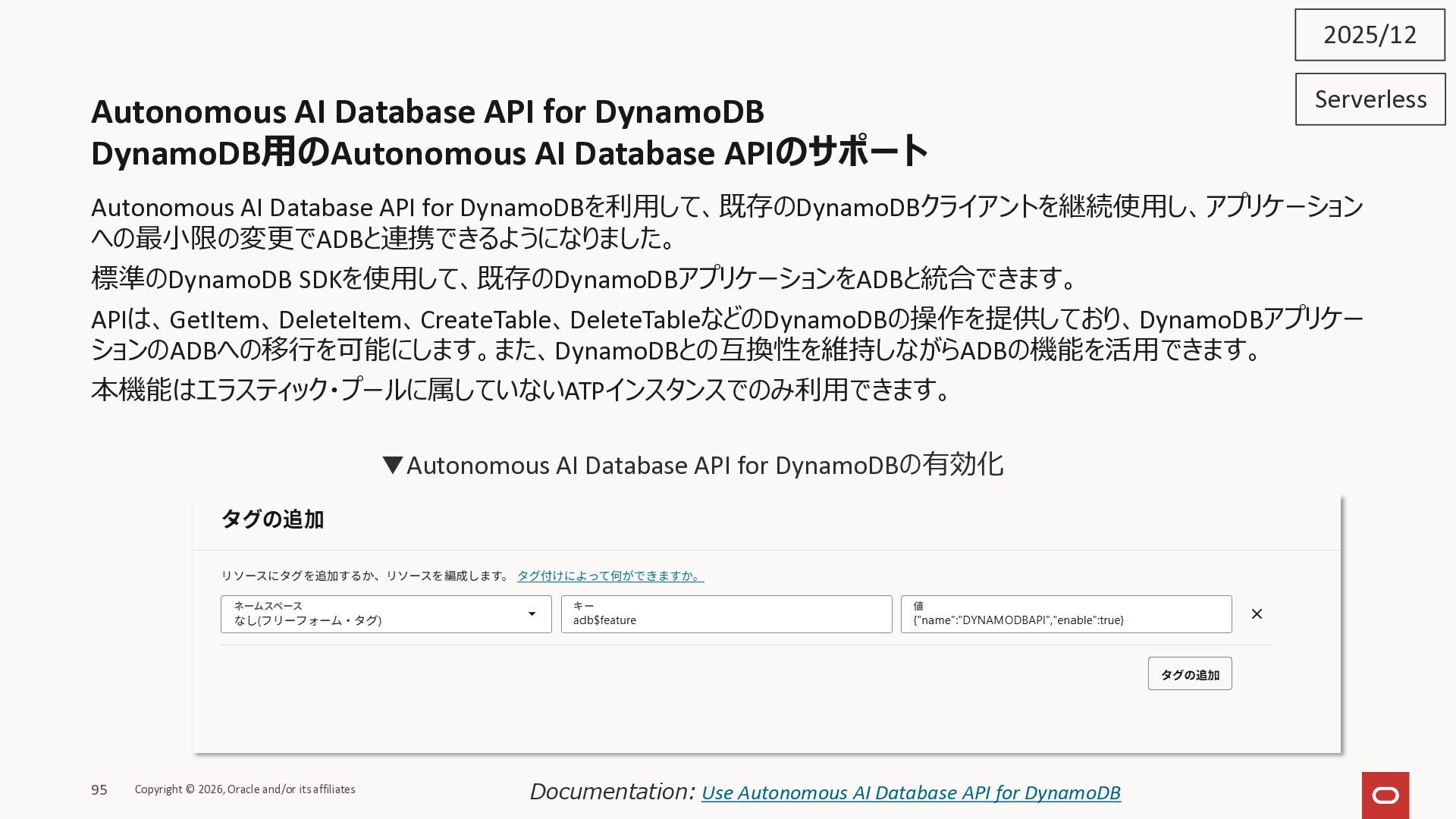Click the slide title Autonomous AI Database API

427,111
